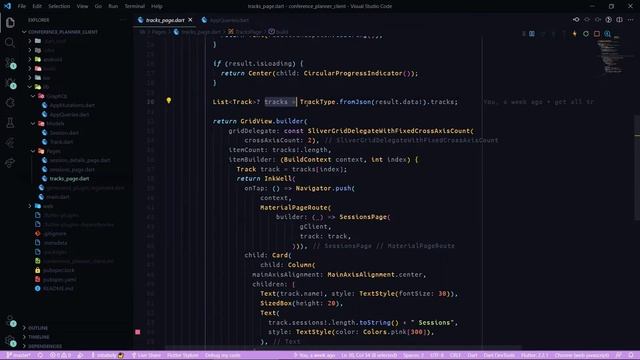
Task: Open the Manage gear menu
Action: coord(10,340)
